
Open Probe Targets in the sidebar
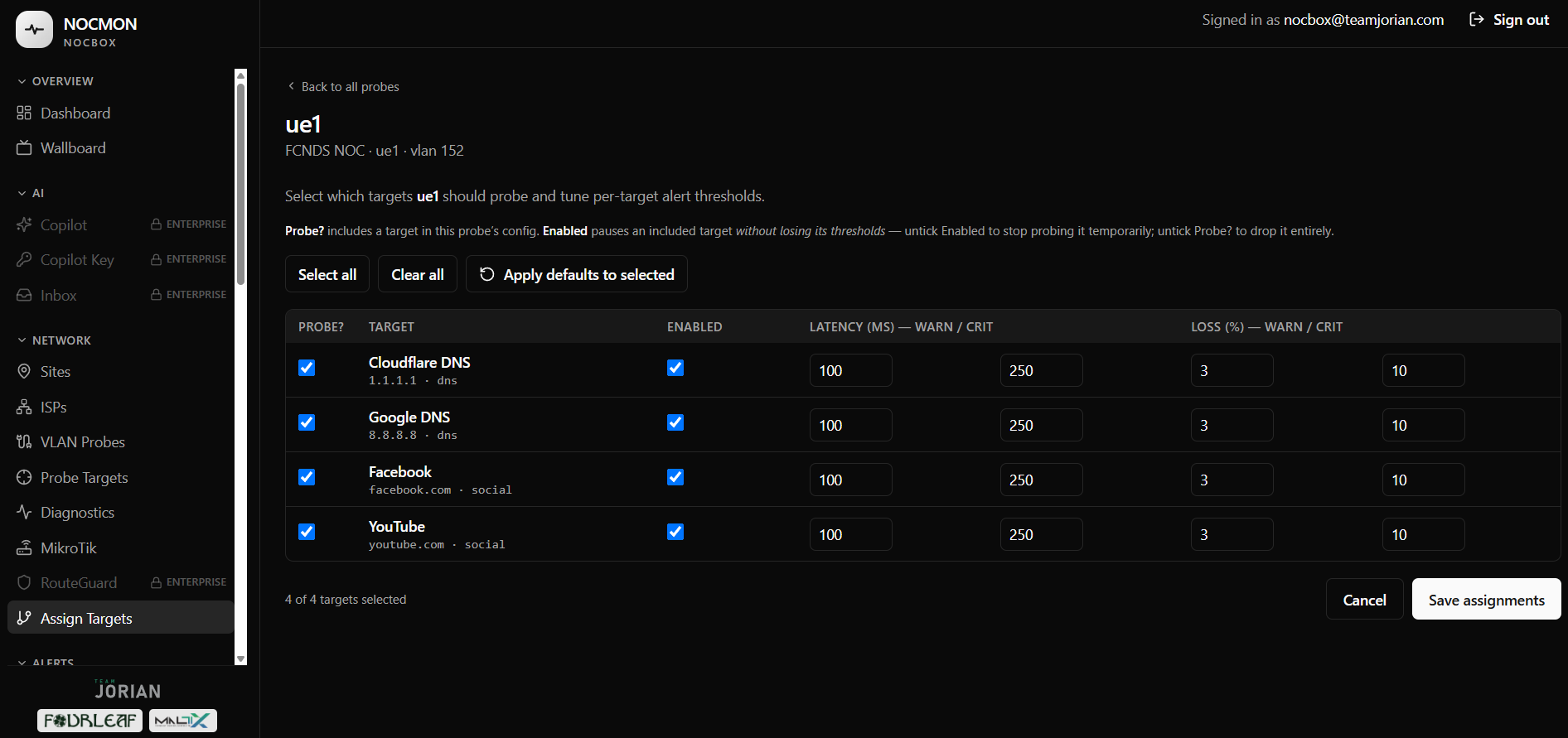click(x=121, y=477)
